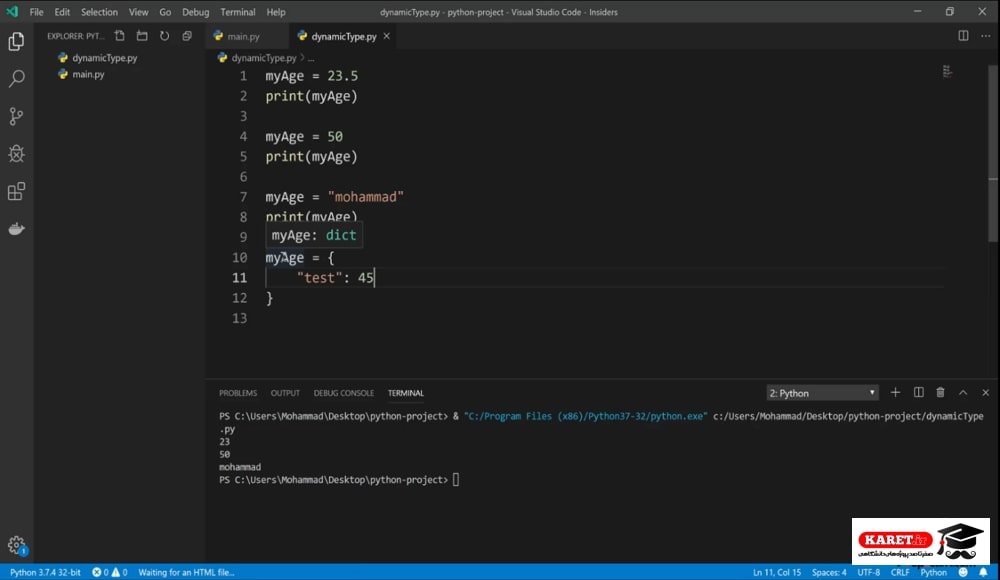Open the Terminal menu
The image size is (1000, 580).
[238, 12]
